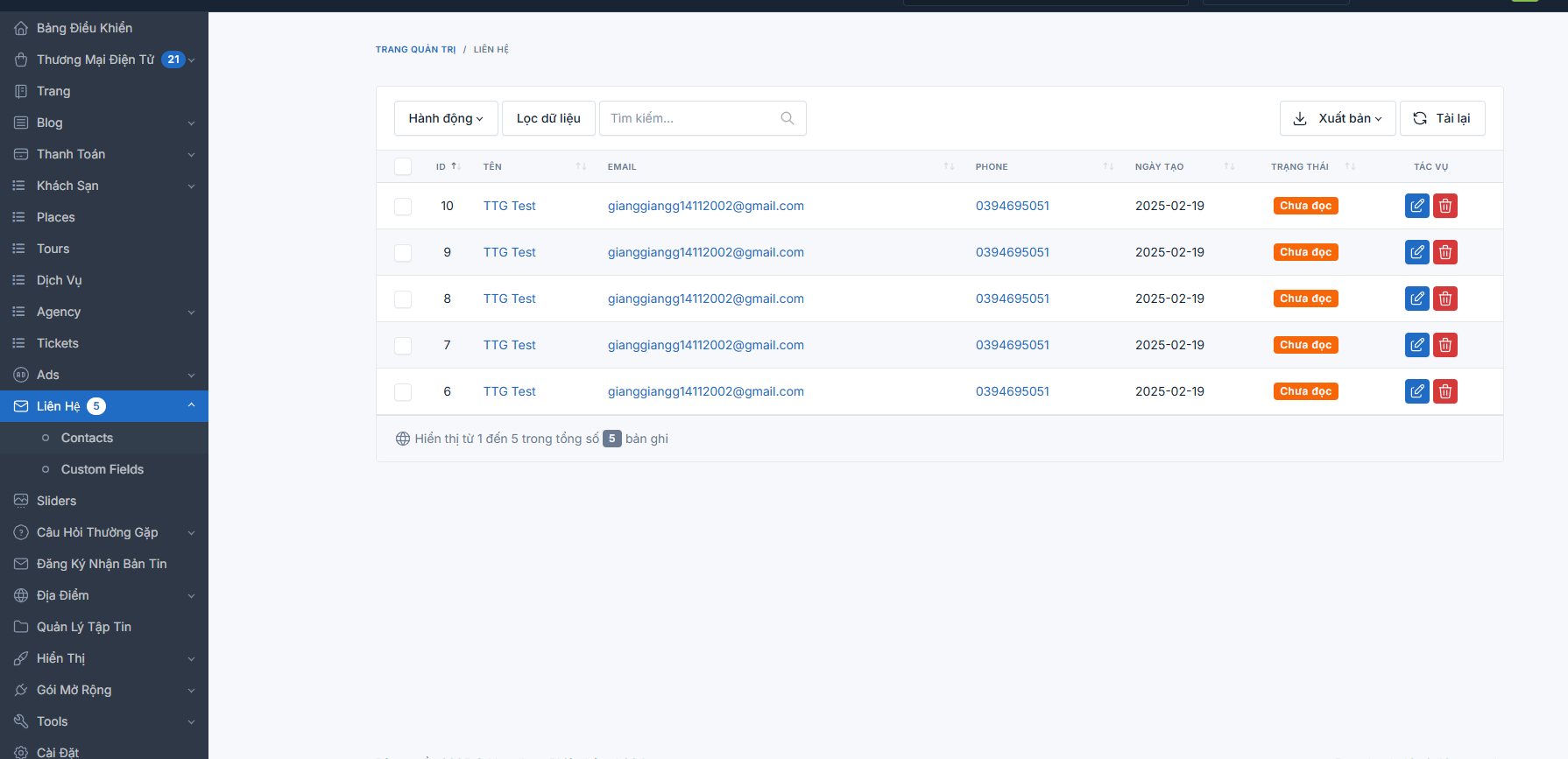Open TTG Test name link in row 10
This screenshot has width=1568, height=759.
(510, 206)
